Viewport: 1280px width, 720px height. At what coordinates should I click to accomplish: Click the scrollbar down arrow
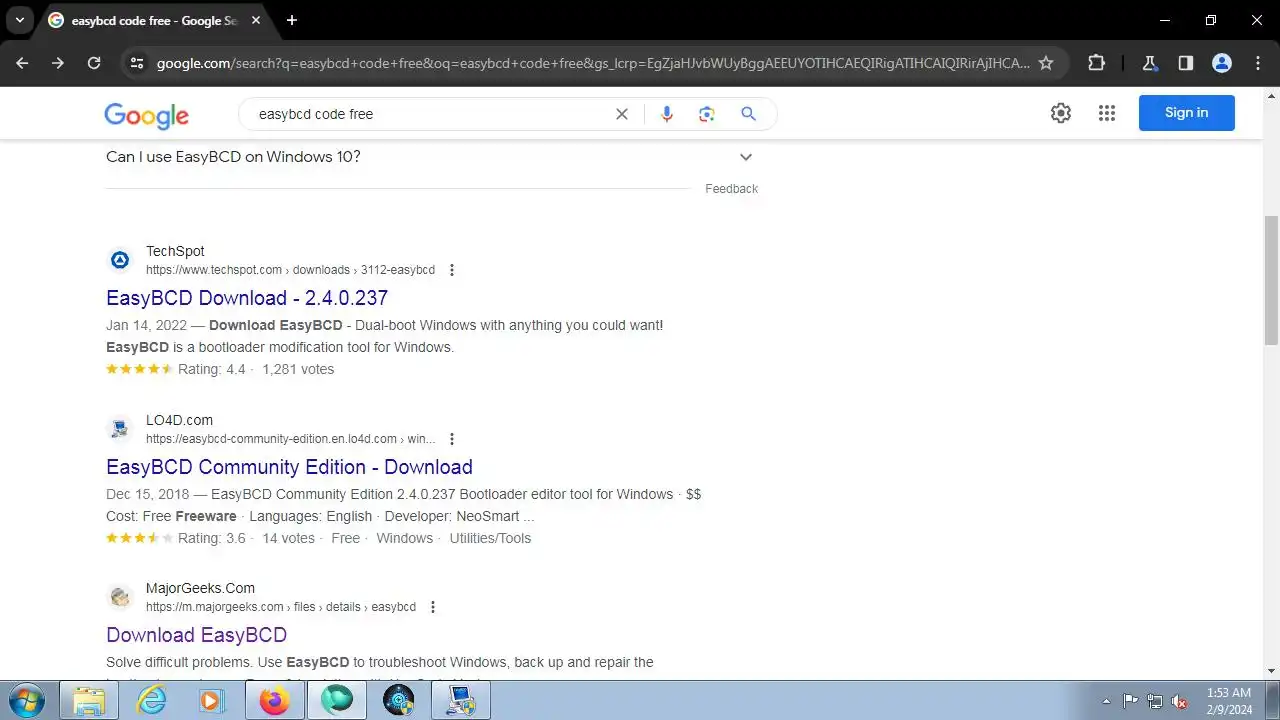click(x=1272, y=671)
